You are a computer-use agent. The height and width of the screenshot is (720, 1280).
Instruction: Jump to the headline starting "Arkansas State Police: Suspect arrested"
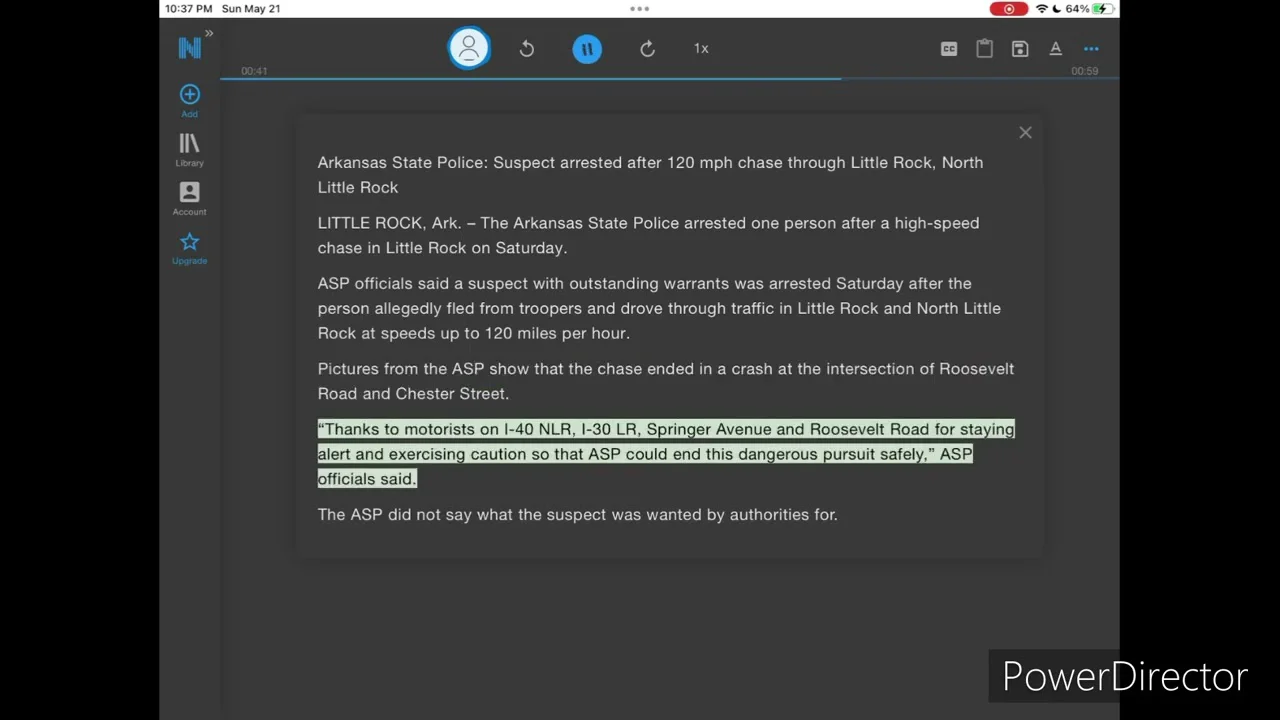tap(650, 175)
